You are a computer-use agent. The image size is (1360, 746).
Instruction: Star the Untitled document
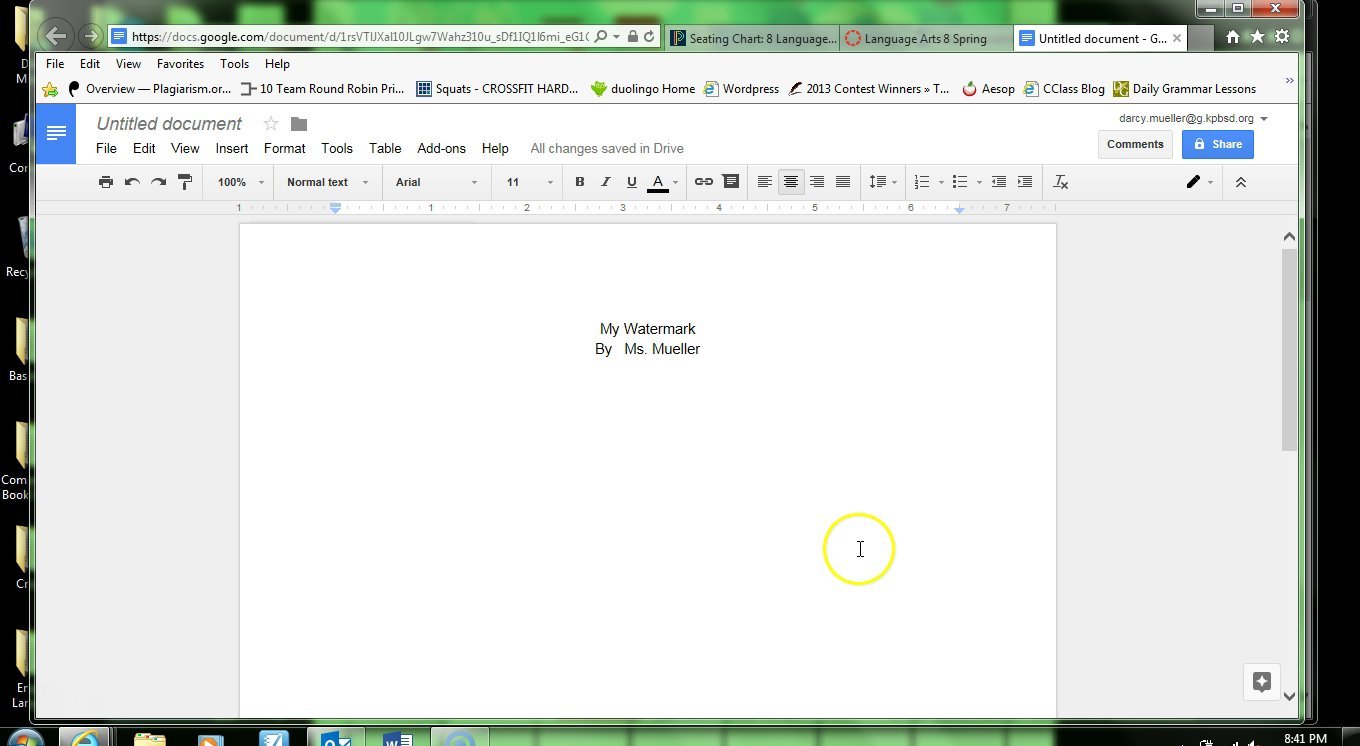tap(270, 124)
